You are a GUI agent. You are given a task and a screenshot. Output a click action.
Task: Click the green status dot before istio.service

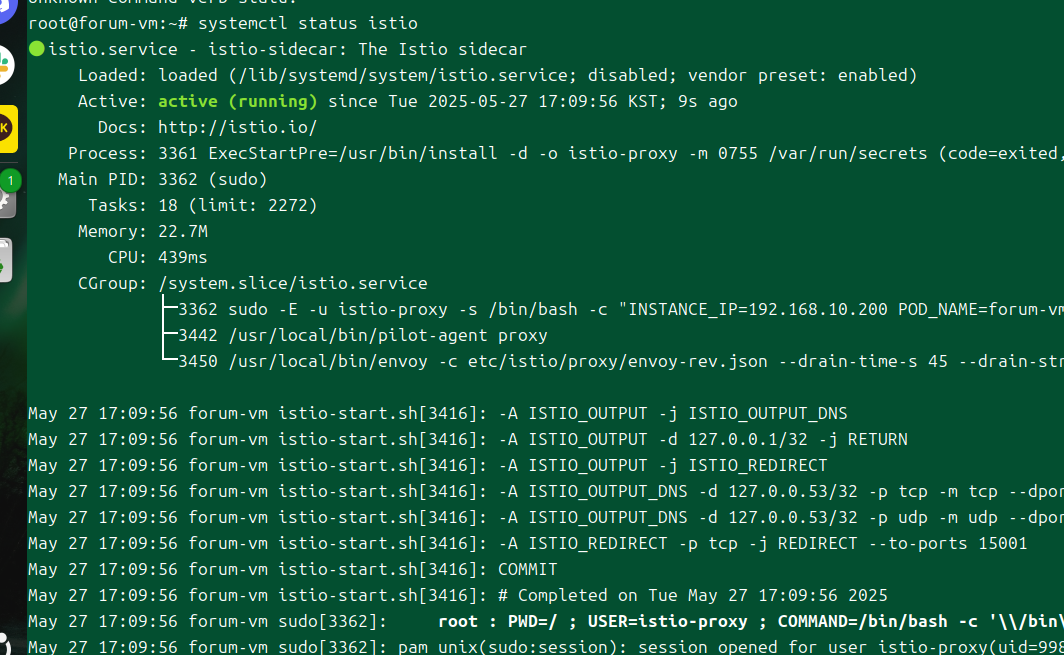36,49
